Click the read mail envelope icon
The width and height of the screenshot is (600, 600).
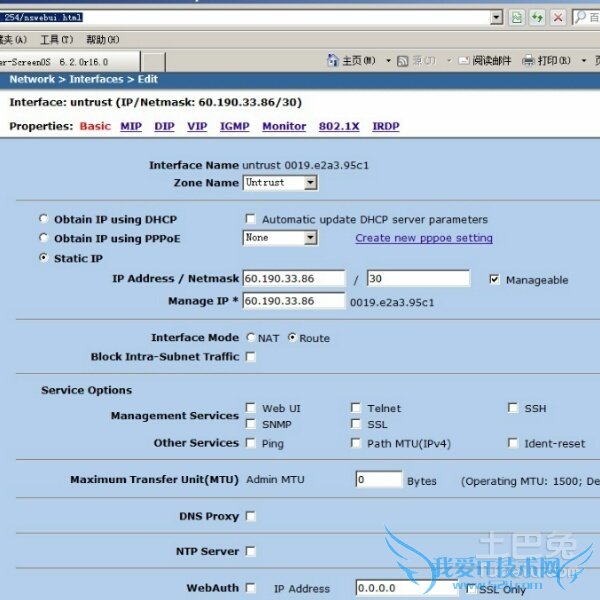464,60
